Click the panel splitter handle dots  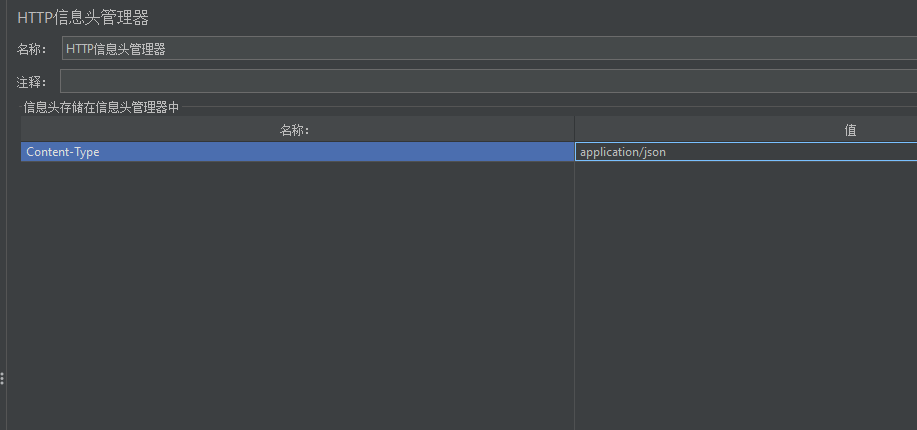coord(3,378)
